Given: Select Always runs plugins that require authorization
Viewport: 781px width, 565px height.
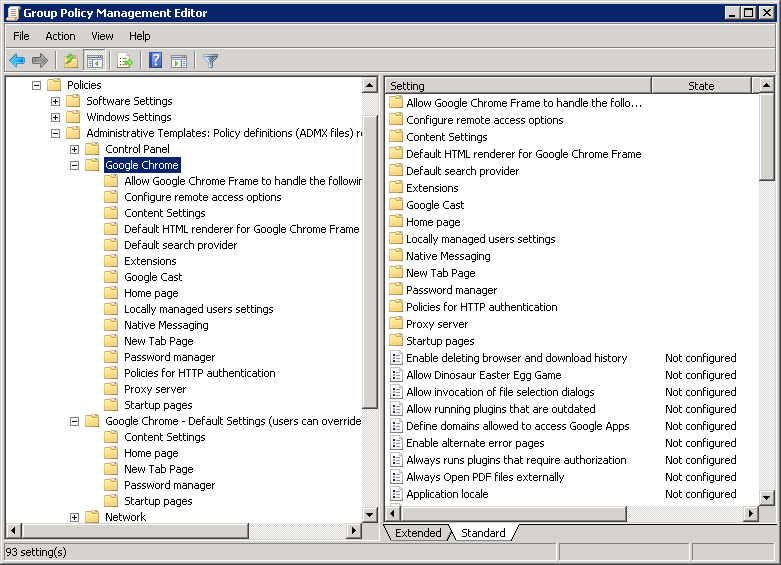Looking at the screenshot, I should point(516,459).
